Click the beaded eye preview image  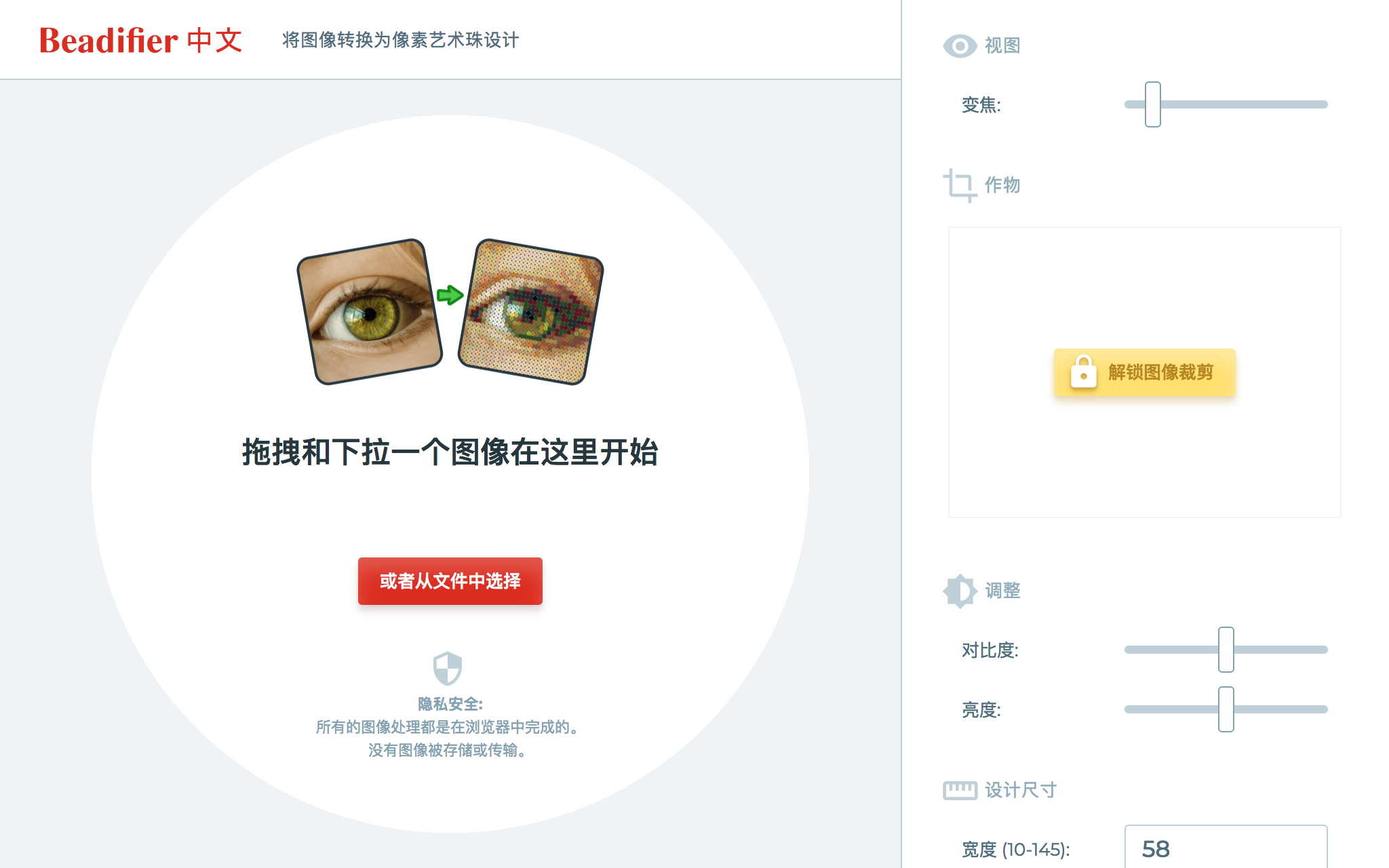531,311
